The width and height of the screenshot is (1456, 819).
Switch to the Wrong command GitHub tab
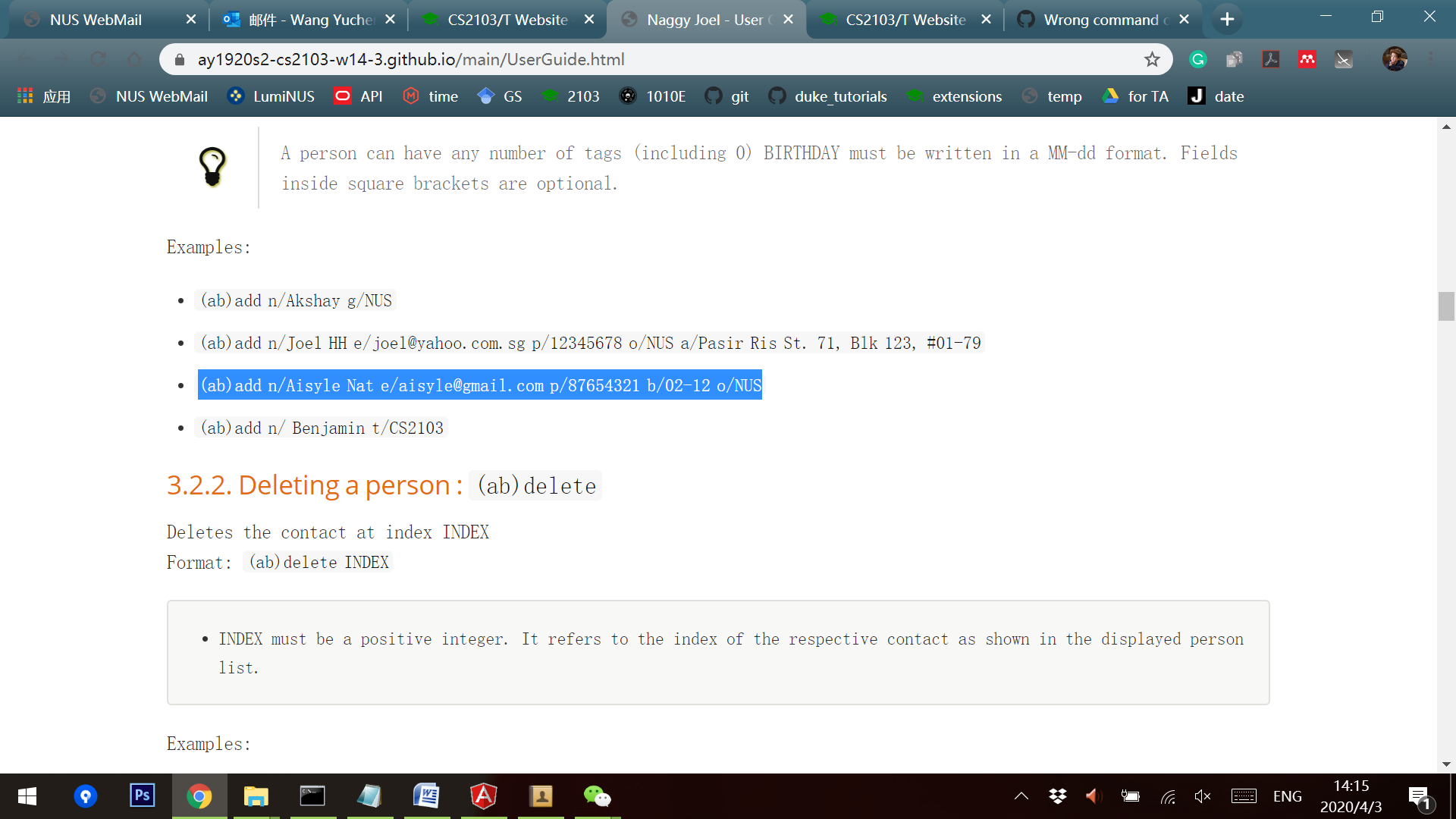tap(1100, 20)
